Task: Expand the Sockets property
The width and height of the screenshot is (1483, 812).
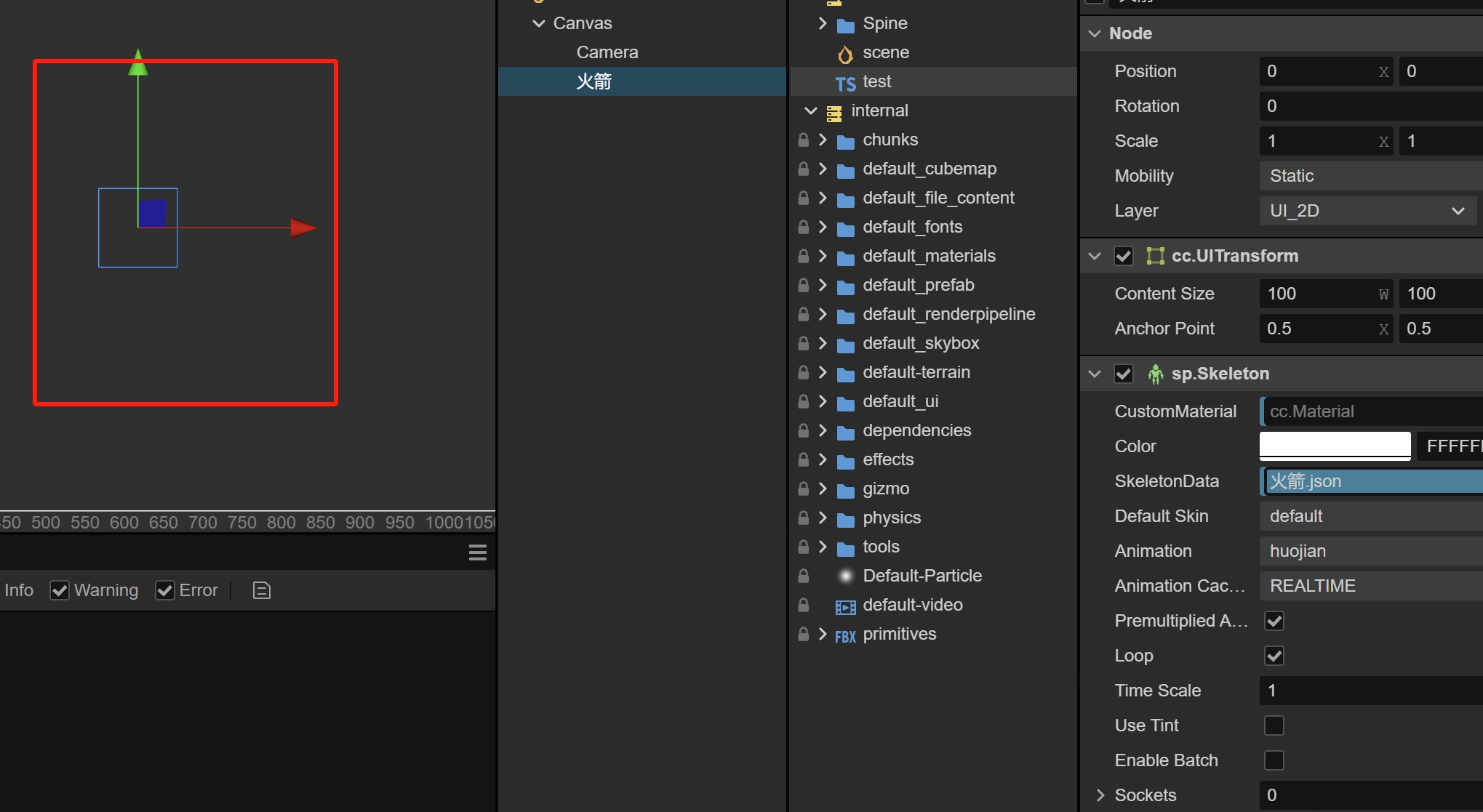Action: click(x=1100, y=795)
